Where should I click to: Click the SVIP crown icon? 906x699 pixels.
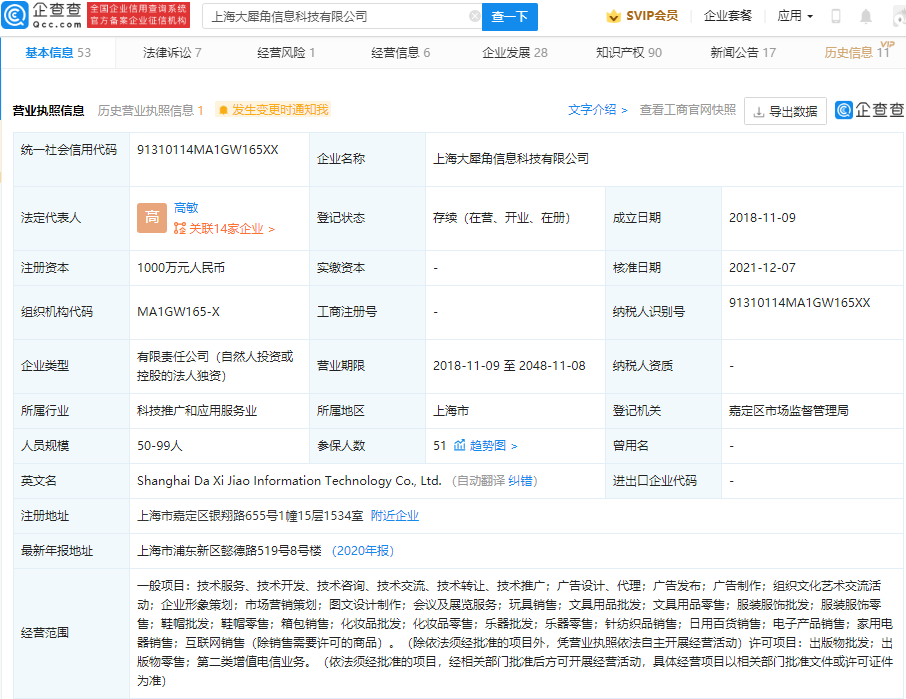coord(613,16)
